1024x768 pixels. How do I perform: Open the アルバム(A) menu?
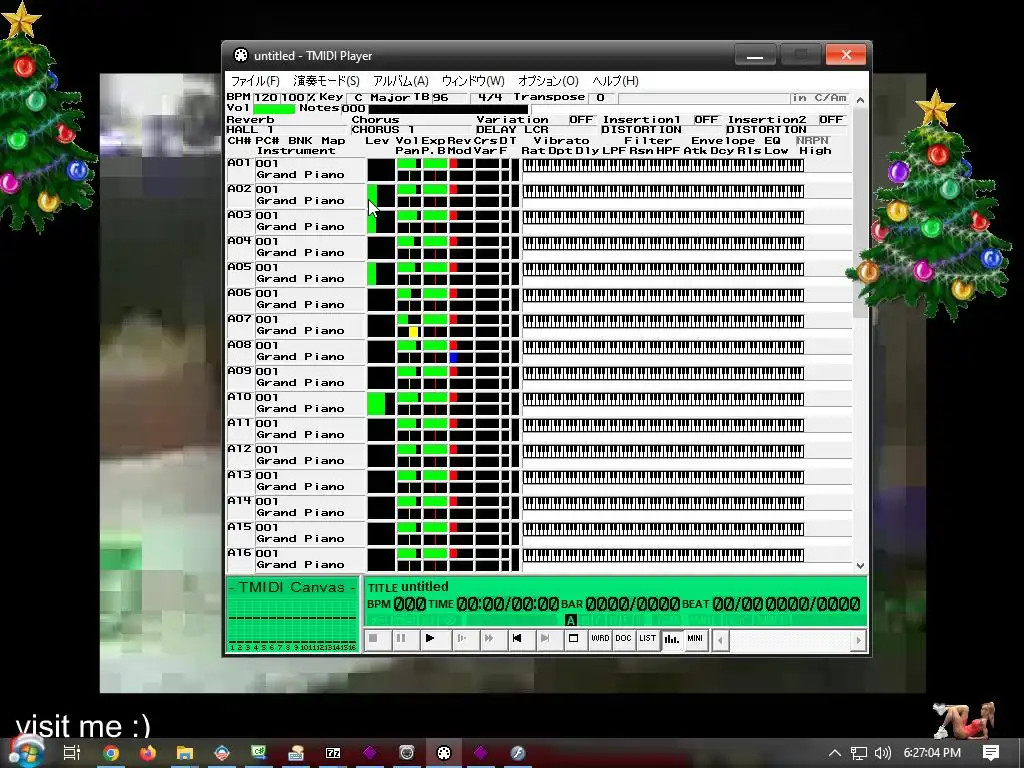click(x=401, y=81)
